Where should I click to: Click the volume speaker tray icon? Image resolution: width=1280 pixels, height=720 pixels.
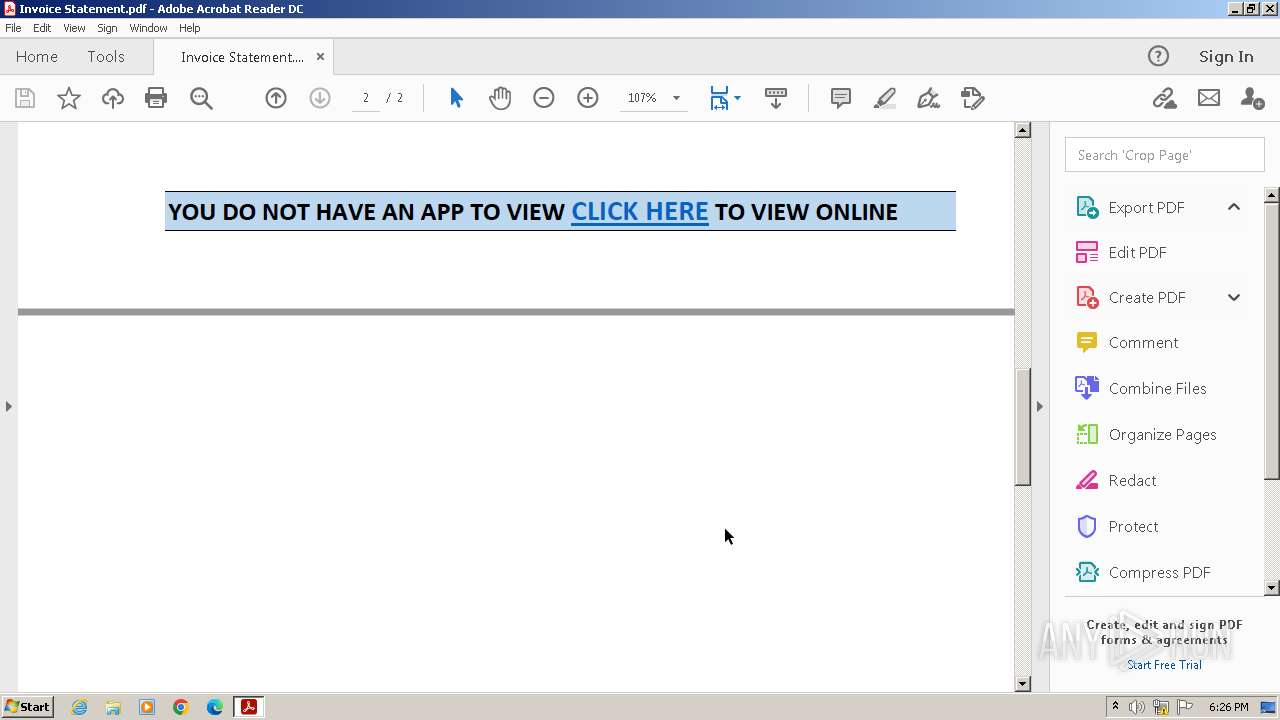[x=1137, y=707]
